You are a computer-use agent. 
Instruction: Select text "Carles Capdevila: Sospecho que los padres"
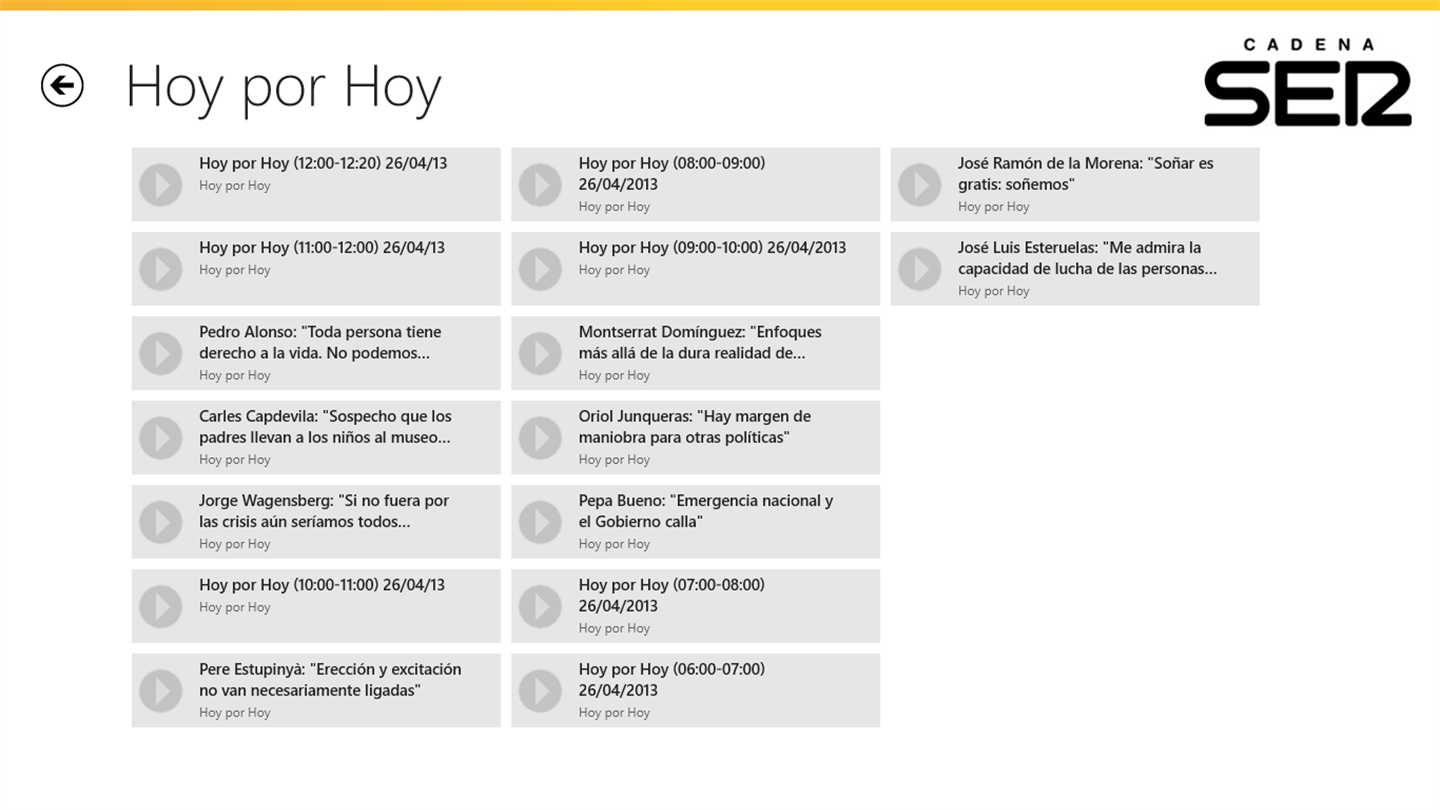325,426
